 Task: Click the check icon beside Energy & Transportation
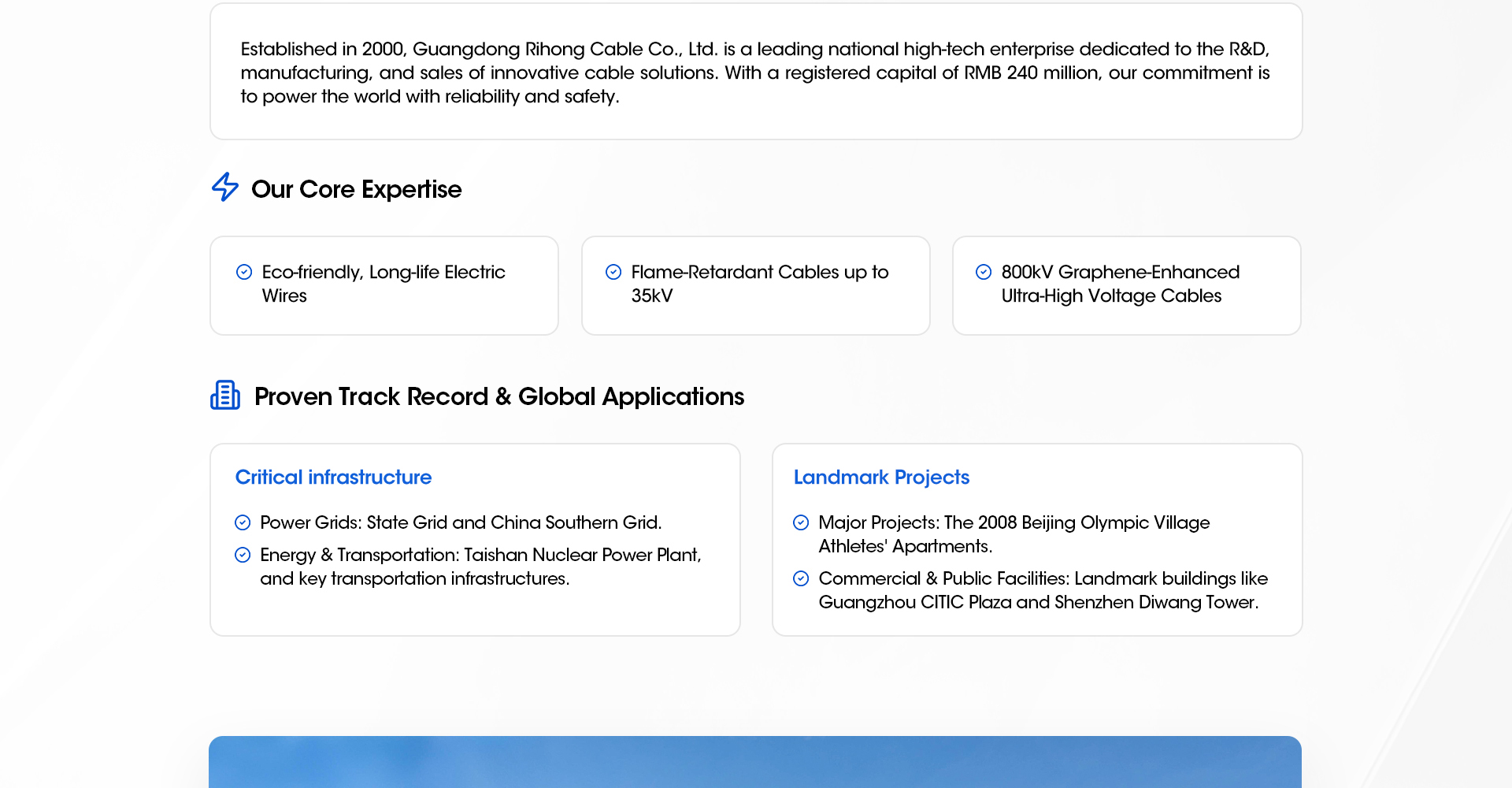(x=243, y=555)
